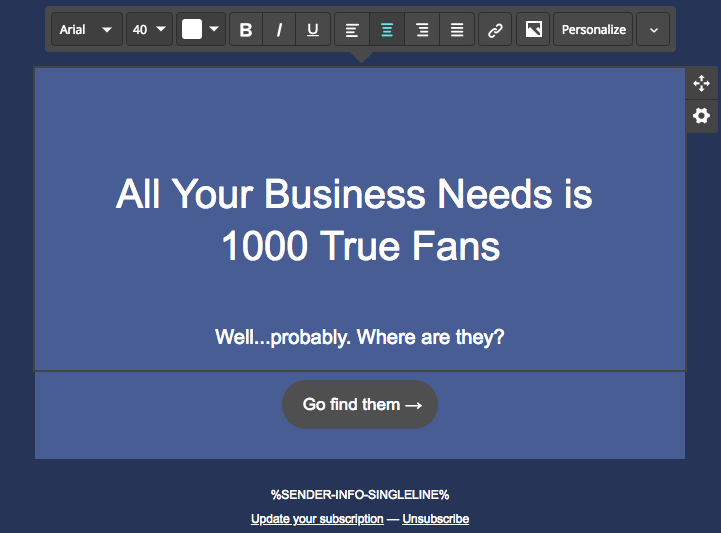Viewport: 721px width, 533px height.
Task: Insert a hyperlink with link icon
Action: pos(494,30)
